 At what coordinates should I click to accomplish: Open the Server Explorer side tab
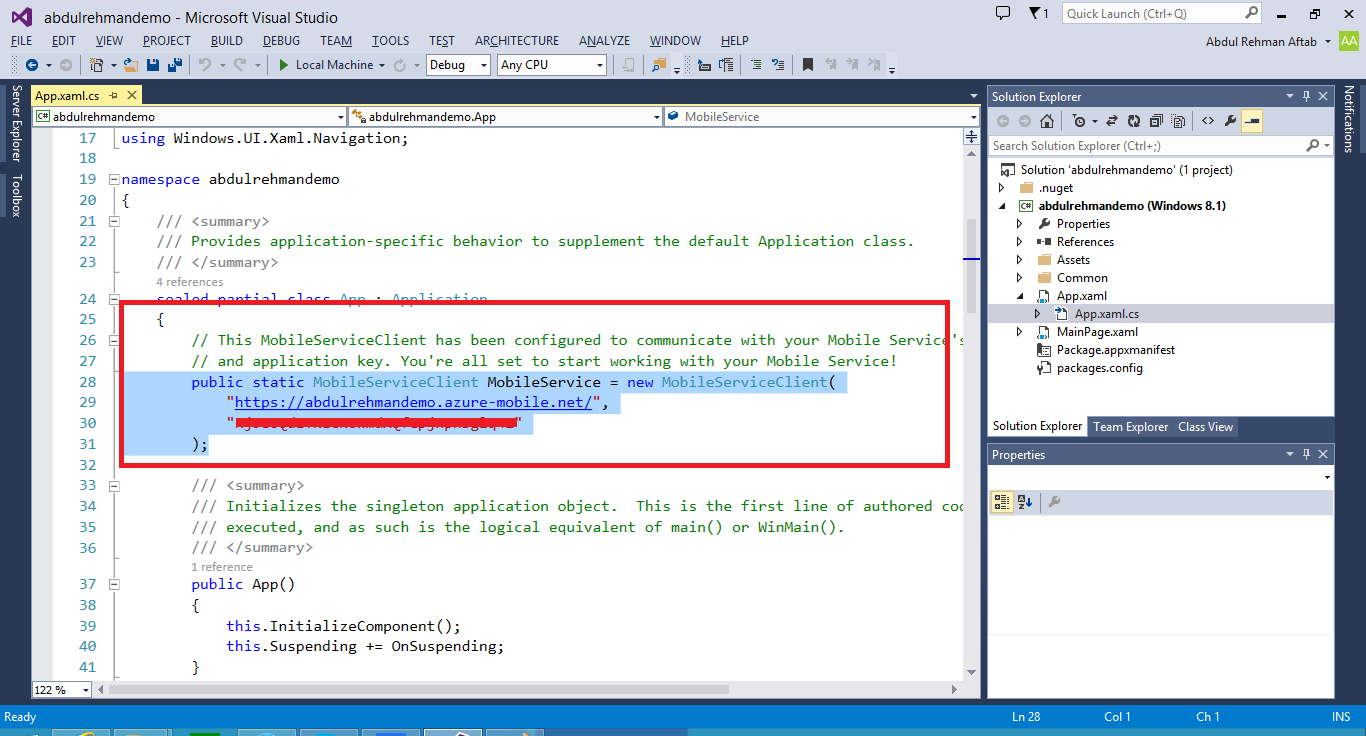16,123
